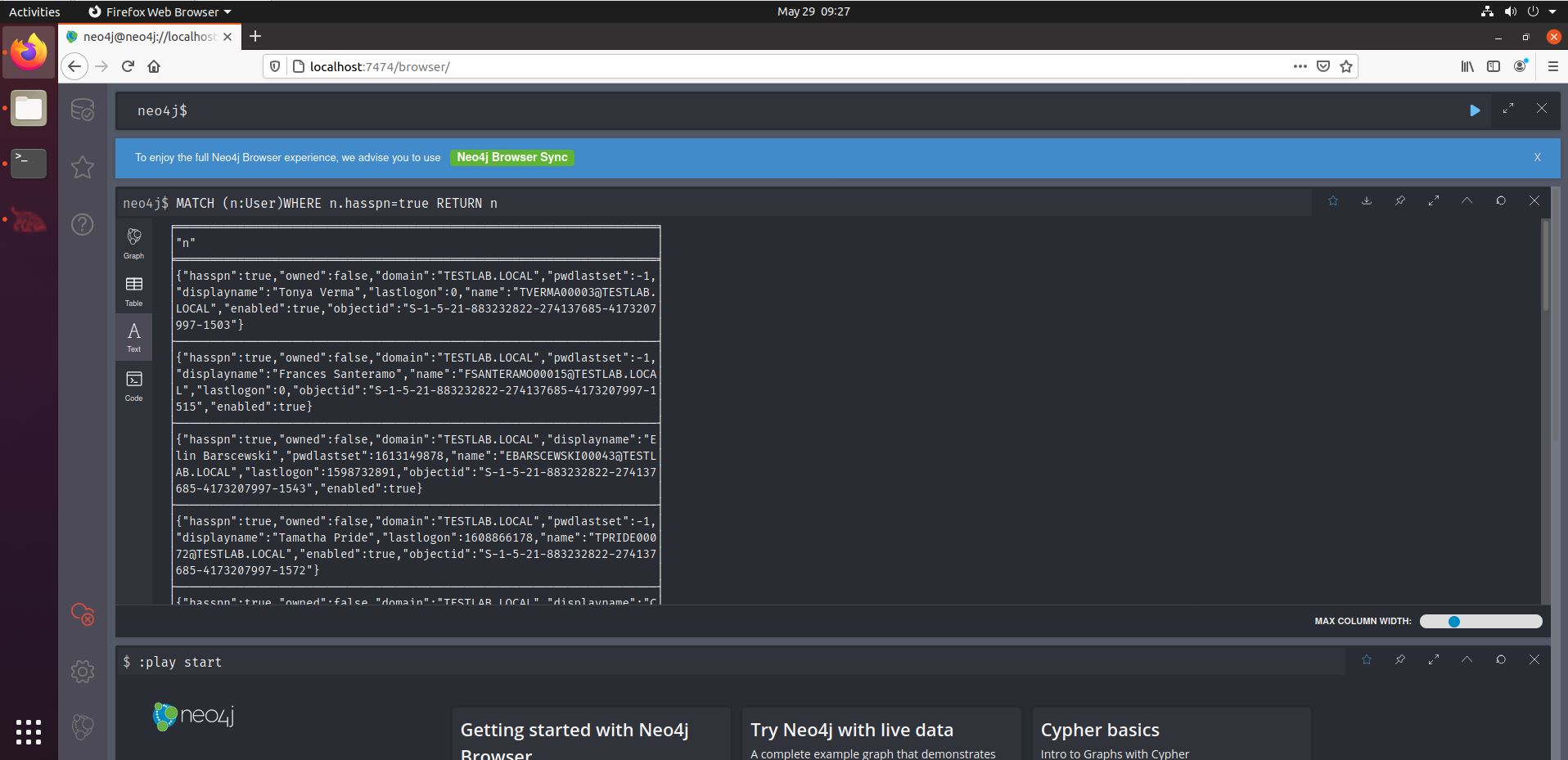Show site information shield icon
This screenshot has width=1568, height=760.
pos(275,66)
